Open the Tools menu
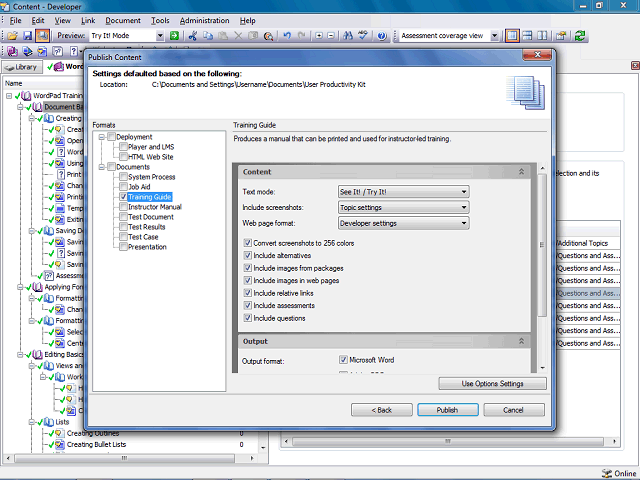This screenshot has width=640, height=480. [x=160, y=20]
